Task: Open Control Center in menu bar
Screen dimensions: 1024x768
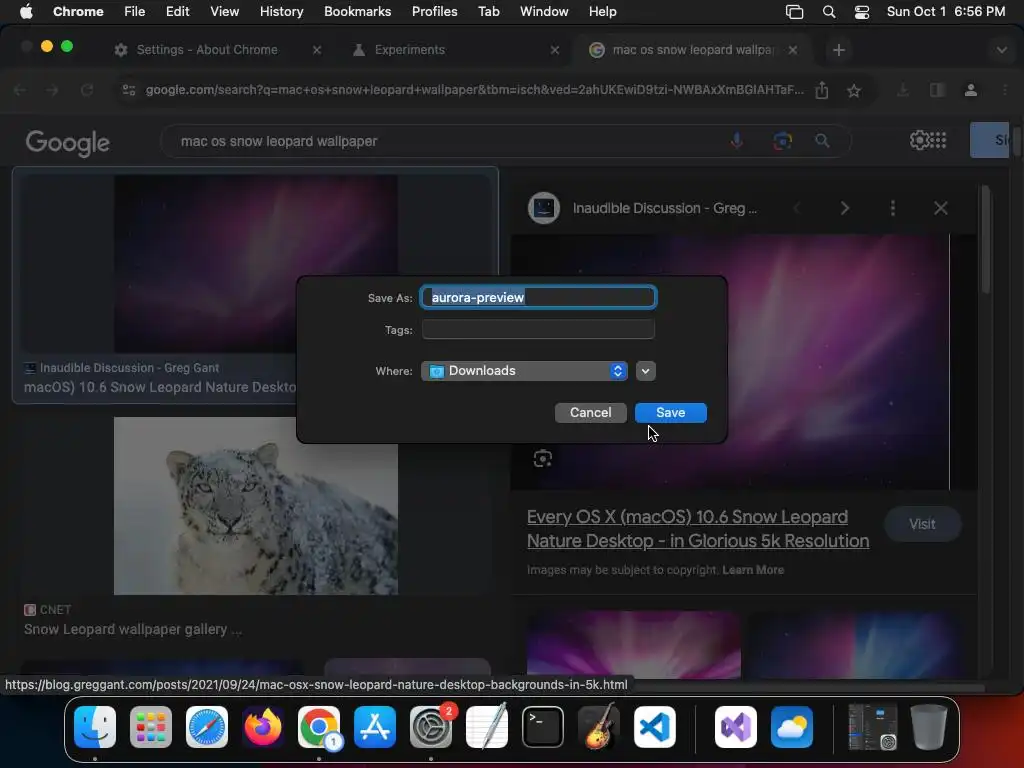Action: click(x=862, y=12)
